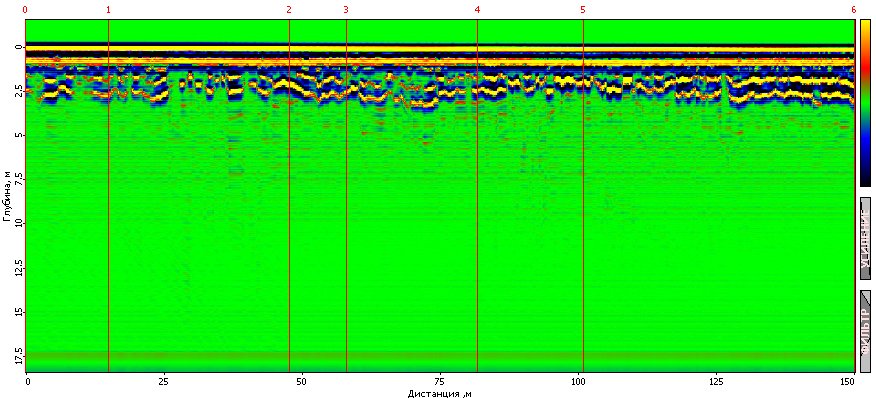Select red marker label 6 at top right

point(854,10)
